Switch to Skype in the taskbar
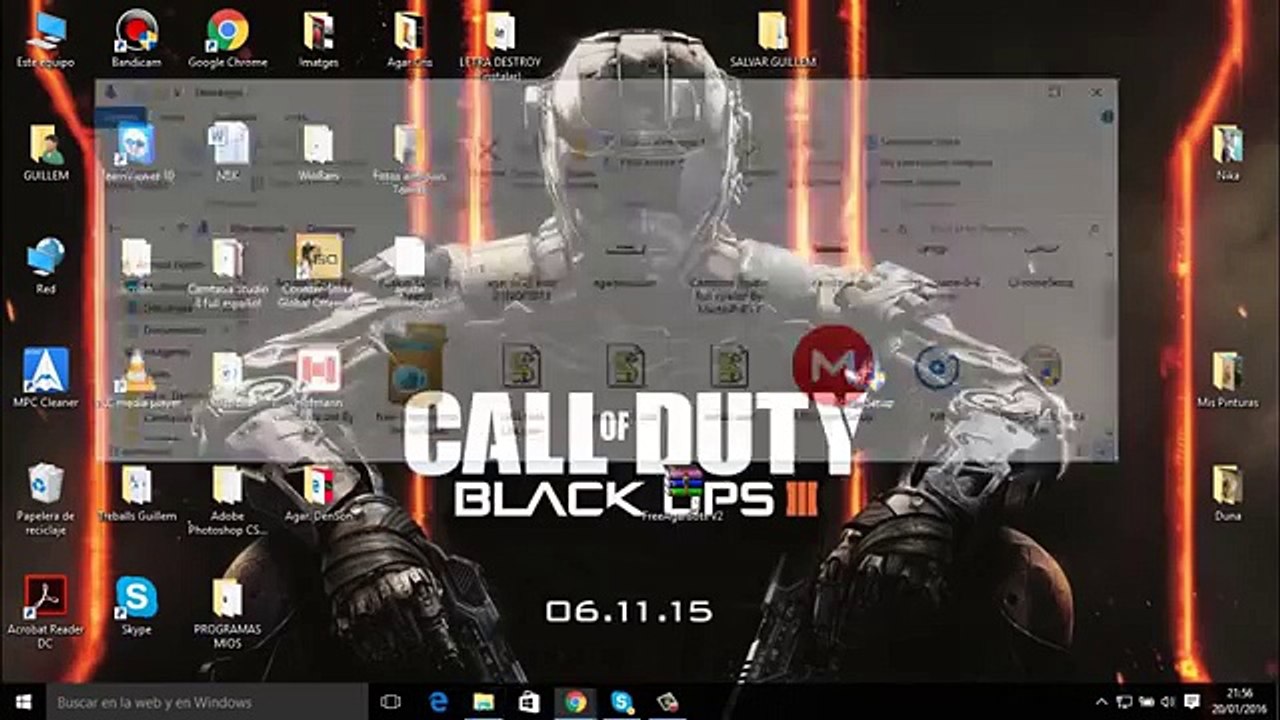1280x720 pixels. pyautogui.click(x=621, y=702)
